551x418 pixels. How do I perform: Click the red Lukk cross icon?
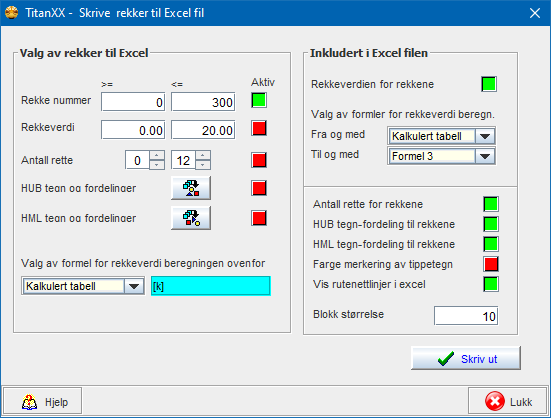[495, 401]
